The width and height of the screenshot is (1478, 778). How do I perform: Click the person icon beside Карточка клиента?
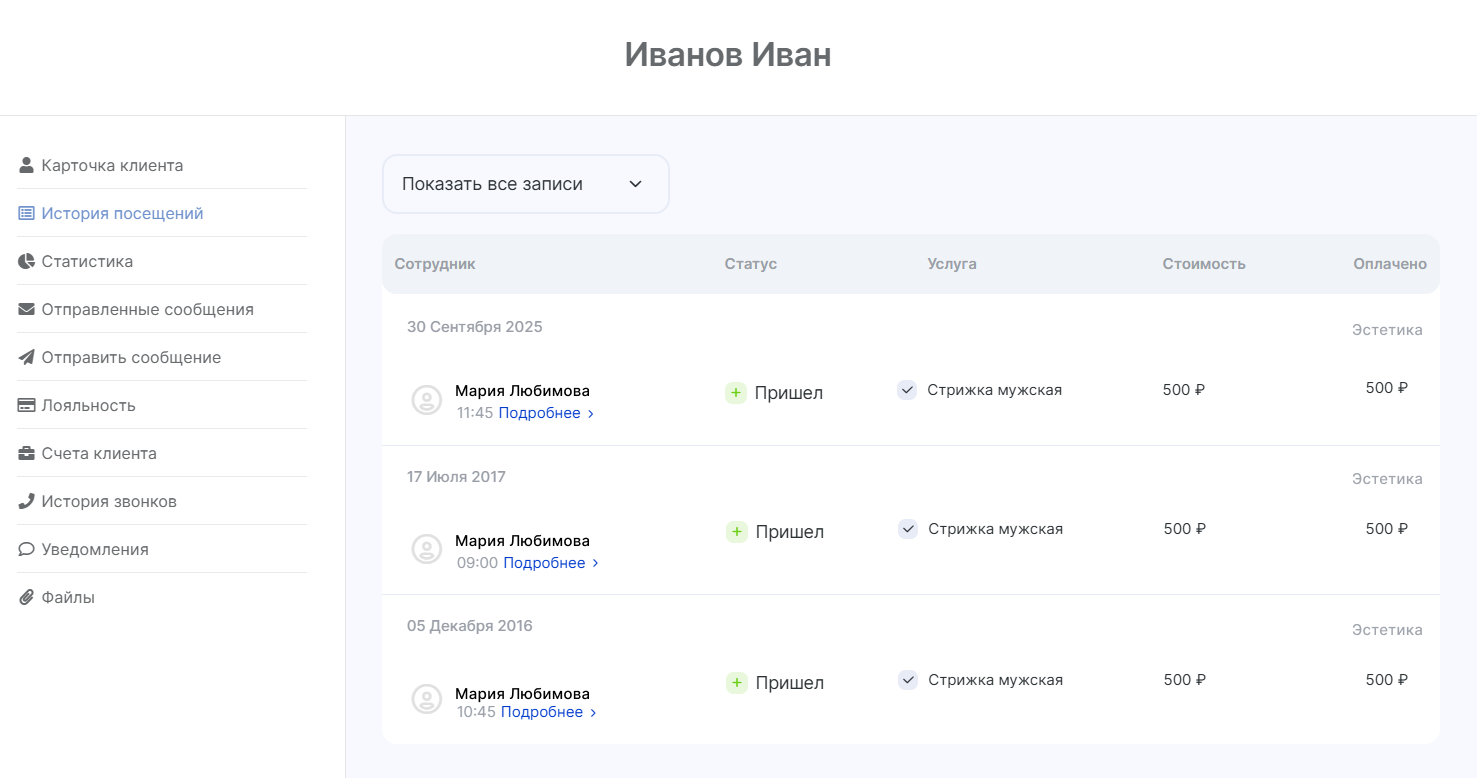click(x=26, y=165)
